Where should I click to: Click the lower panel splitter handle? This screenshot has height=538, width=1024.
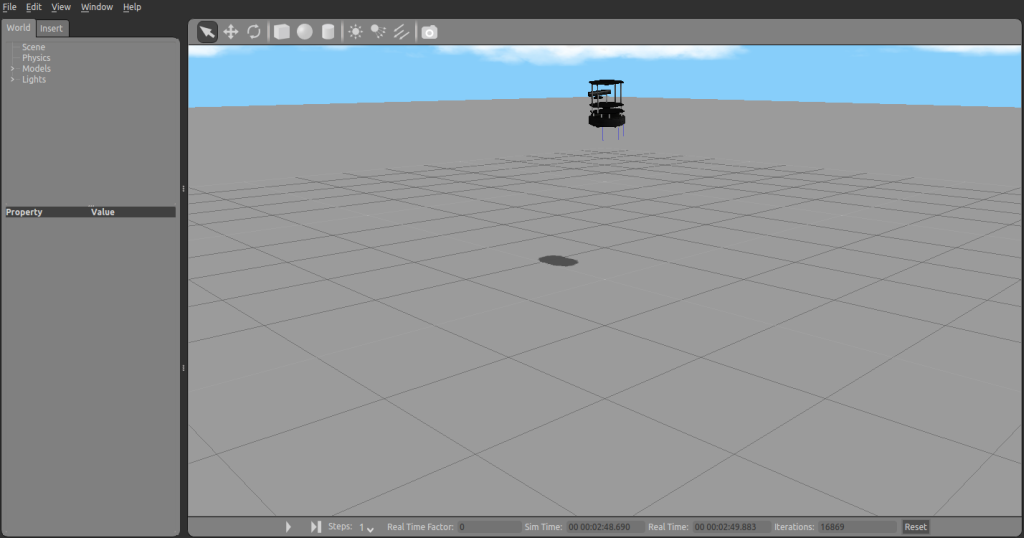coord(184,368)
